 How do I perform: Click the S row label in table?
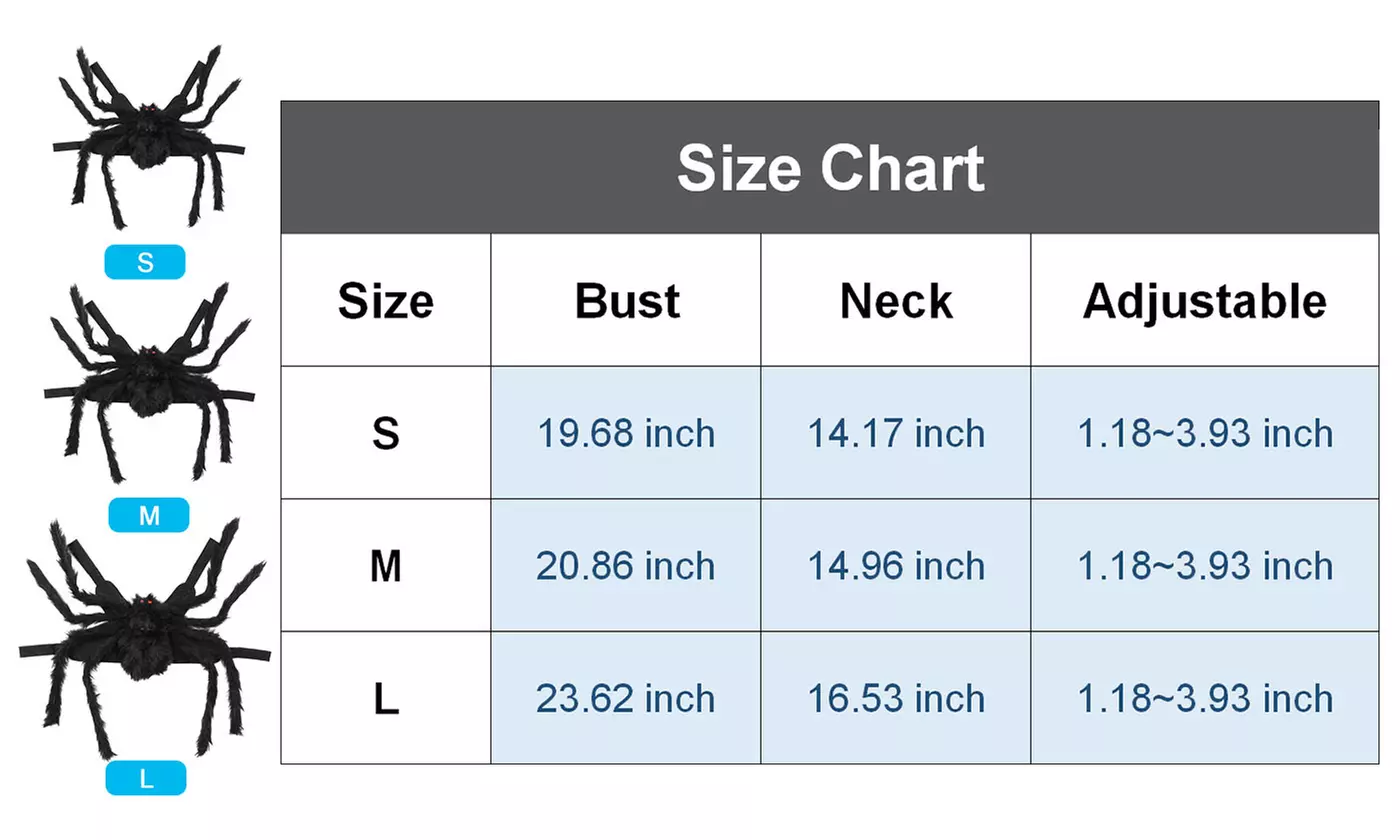tap(386, 433)
